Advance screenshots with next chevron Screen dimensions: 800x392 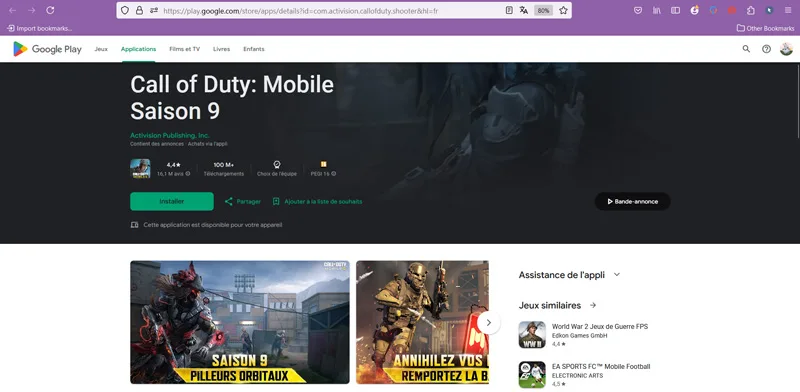[x=488, y=323]
